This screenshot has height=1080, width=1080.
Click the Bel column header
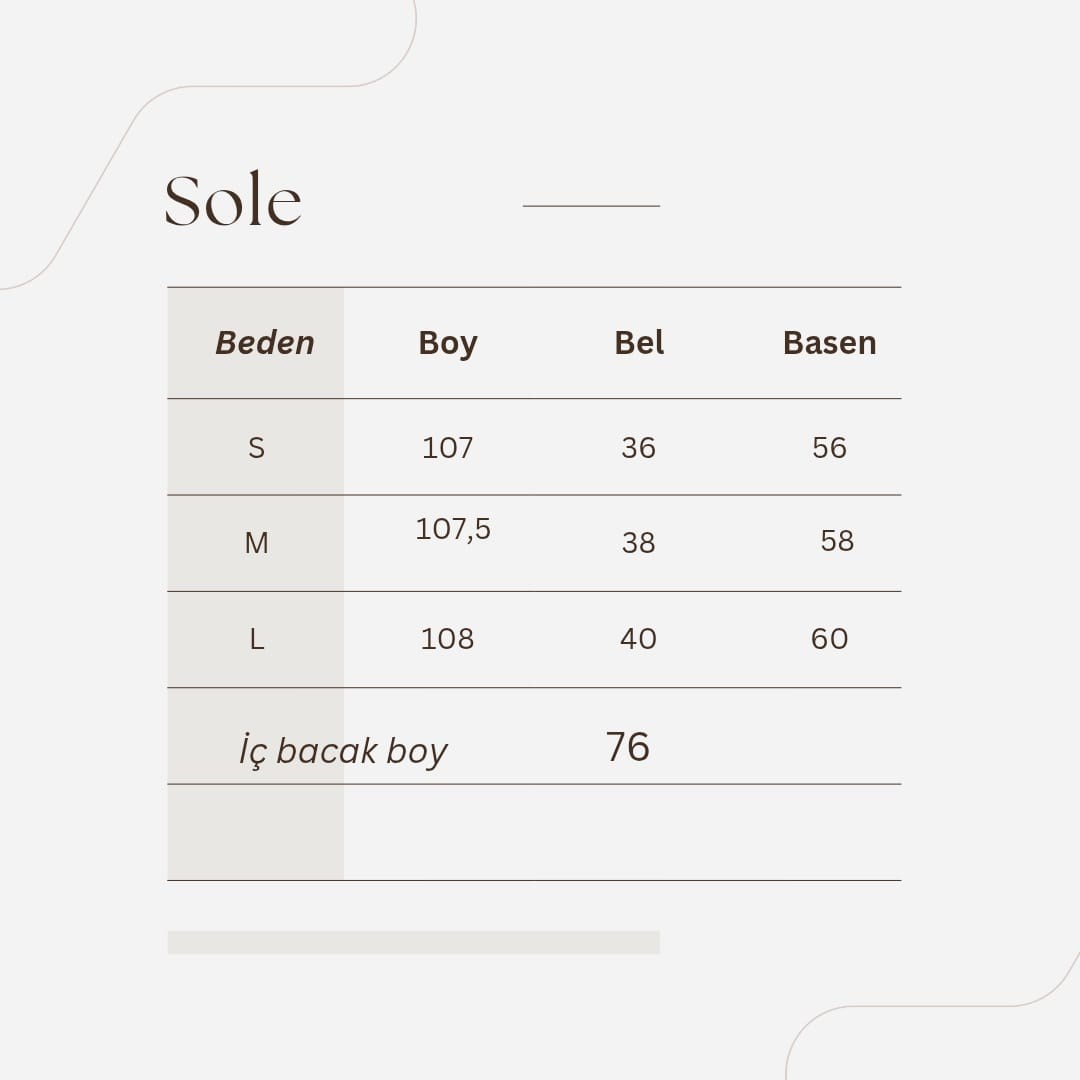(639, 342)
